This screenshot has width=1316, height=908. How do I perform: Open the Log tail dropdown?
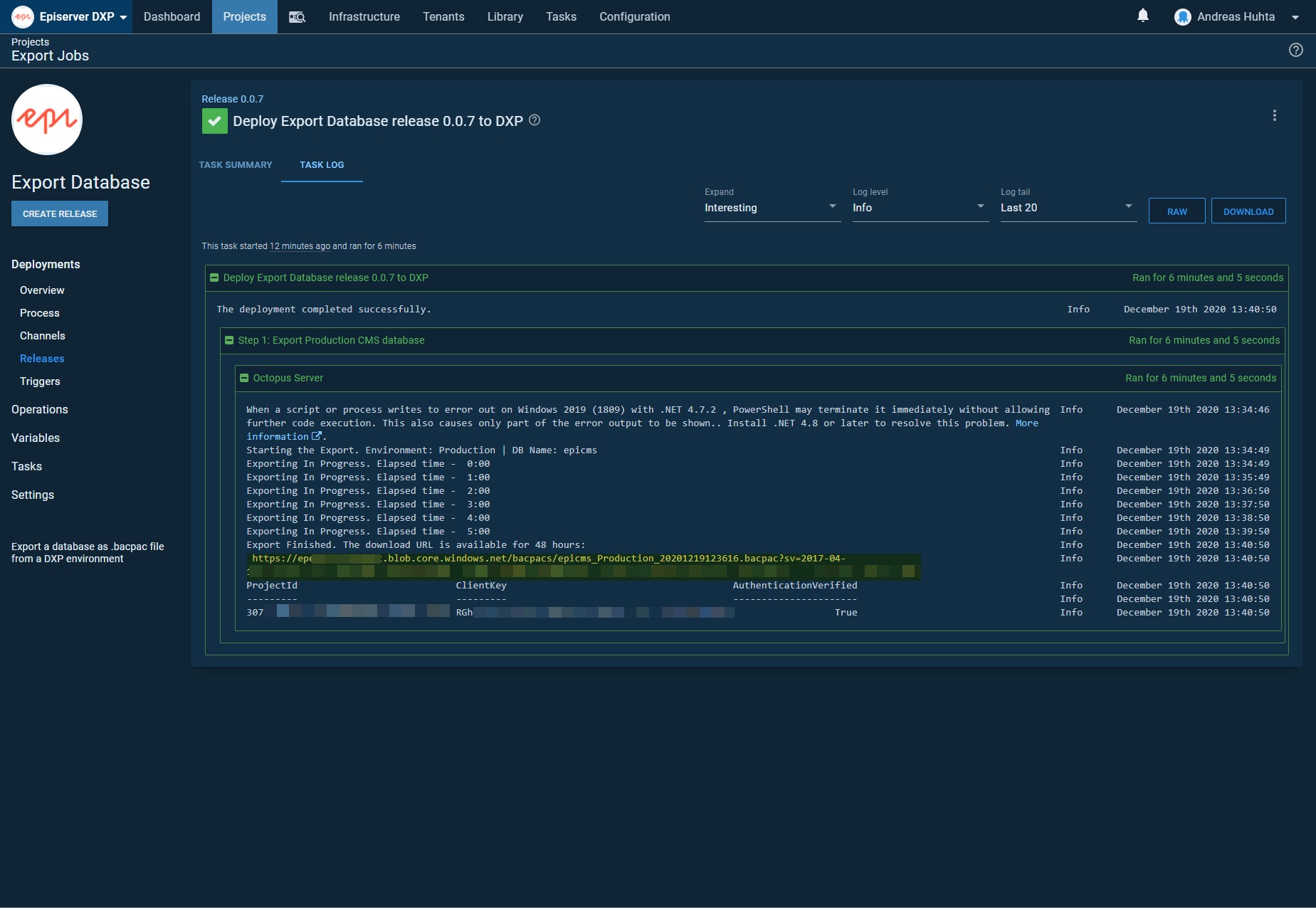pyautogui.click(x=1068, y=208)
